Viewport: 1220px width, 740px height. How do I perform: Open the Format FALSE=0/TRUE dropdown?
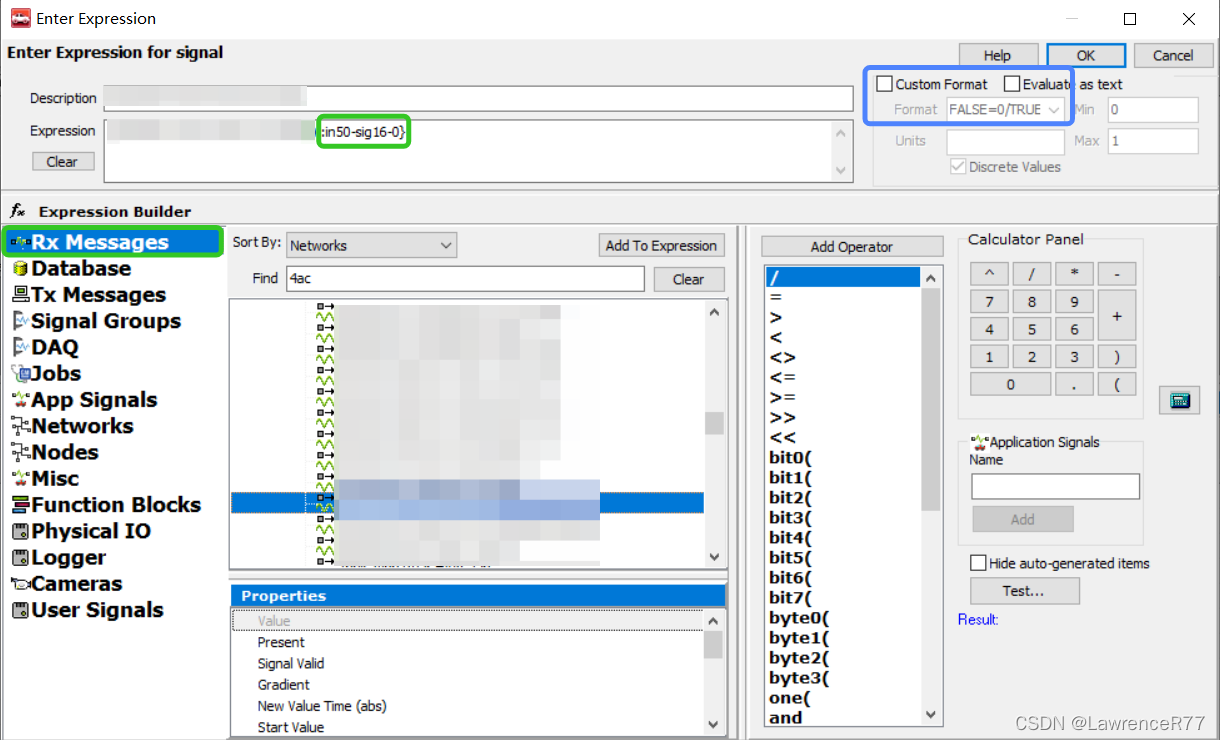1007,109
